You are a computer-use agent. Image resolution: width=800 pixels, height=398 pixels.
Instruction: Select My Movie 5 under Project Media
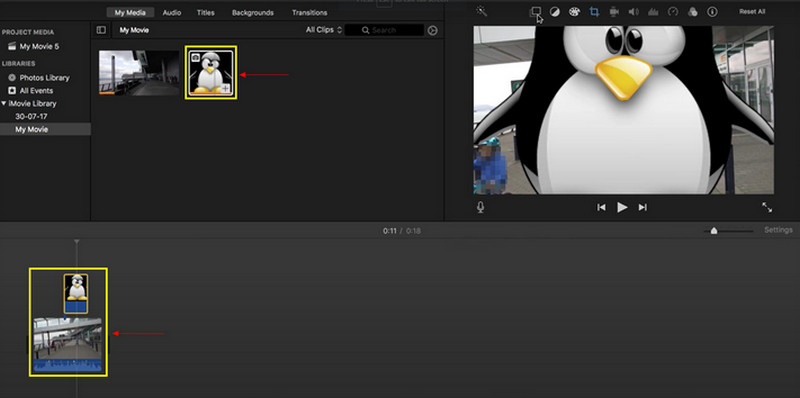tap(39, 46)
